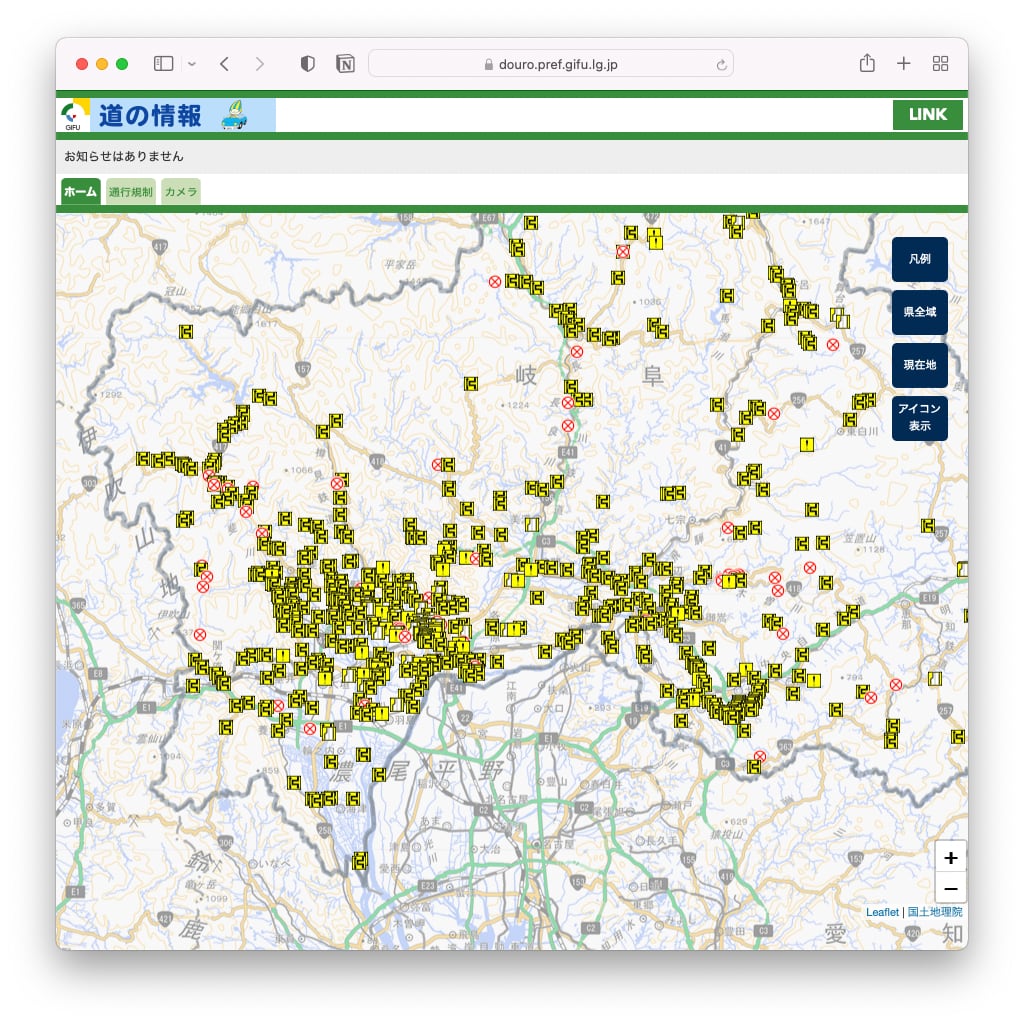Show the tab overview grid icon
1024x1024 pixels.
pyautogui.click(x=940, y=64)
